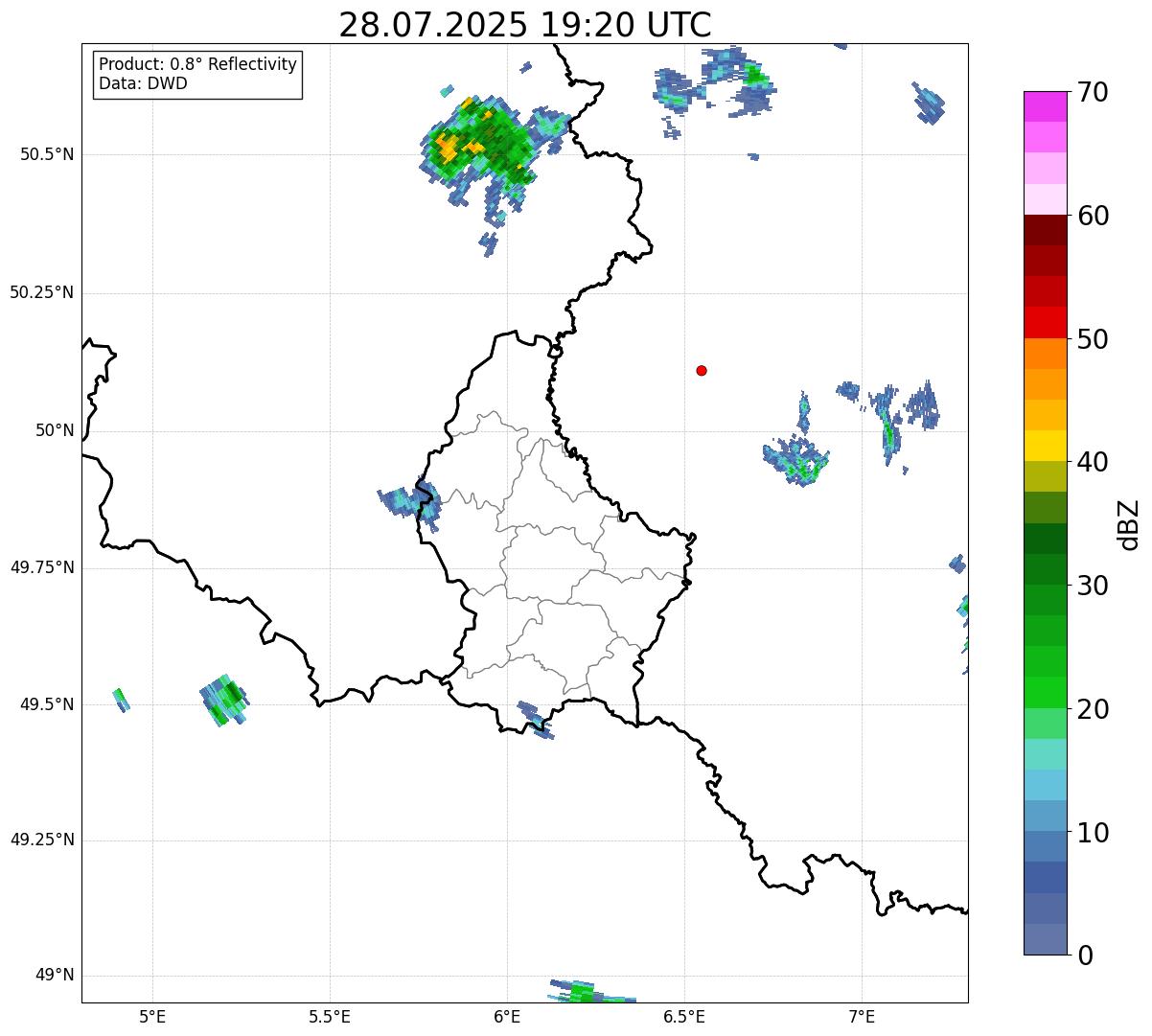The image size is (1152, 1036).
Task: Click the echo cell near 5.2°E 49.5°N
Action: pos(223,701)
